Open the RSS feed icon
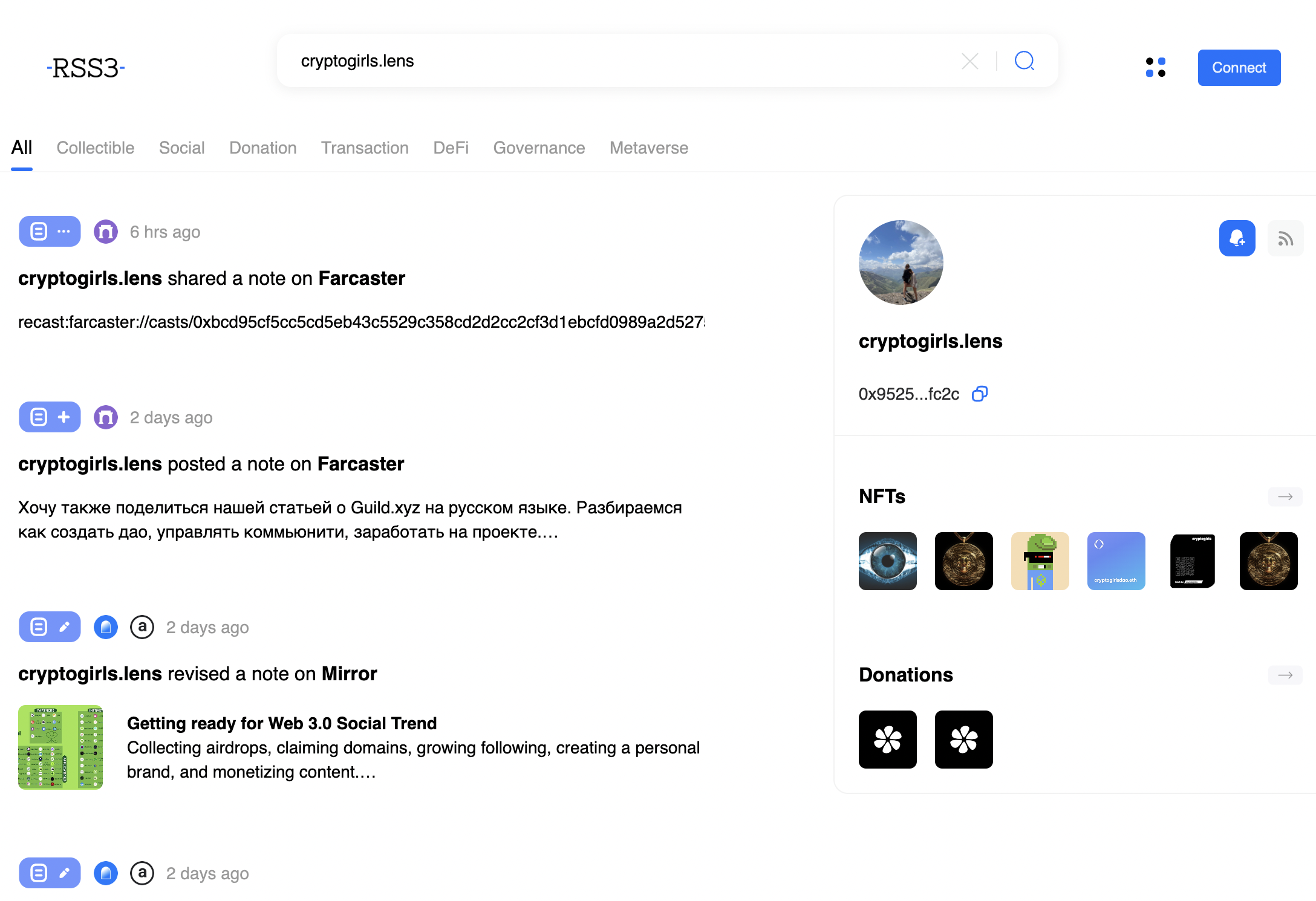Viewport: 1316px width, 901px height. [1285, 238]
